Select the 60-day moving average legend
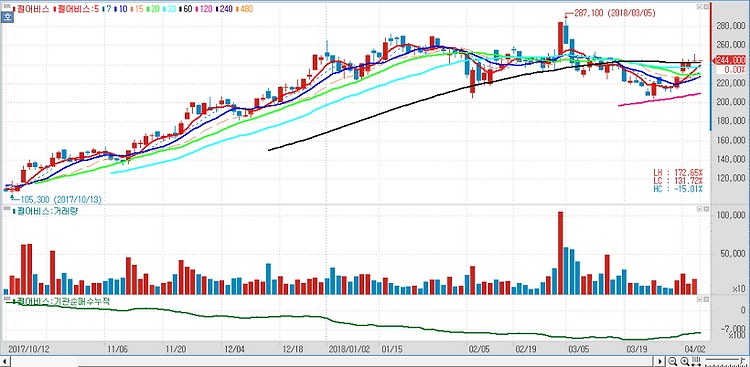The height and width of the screenshot is (367, 750). point(186,9)
